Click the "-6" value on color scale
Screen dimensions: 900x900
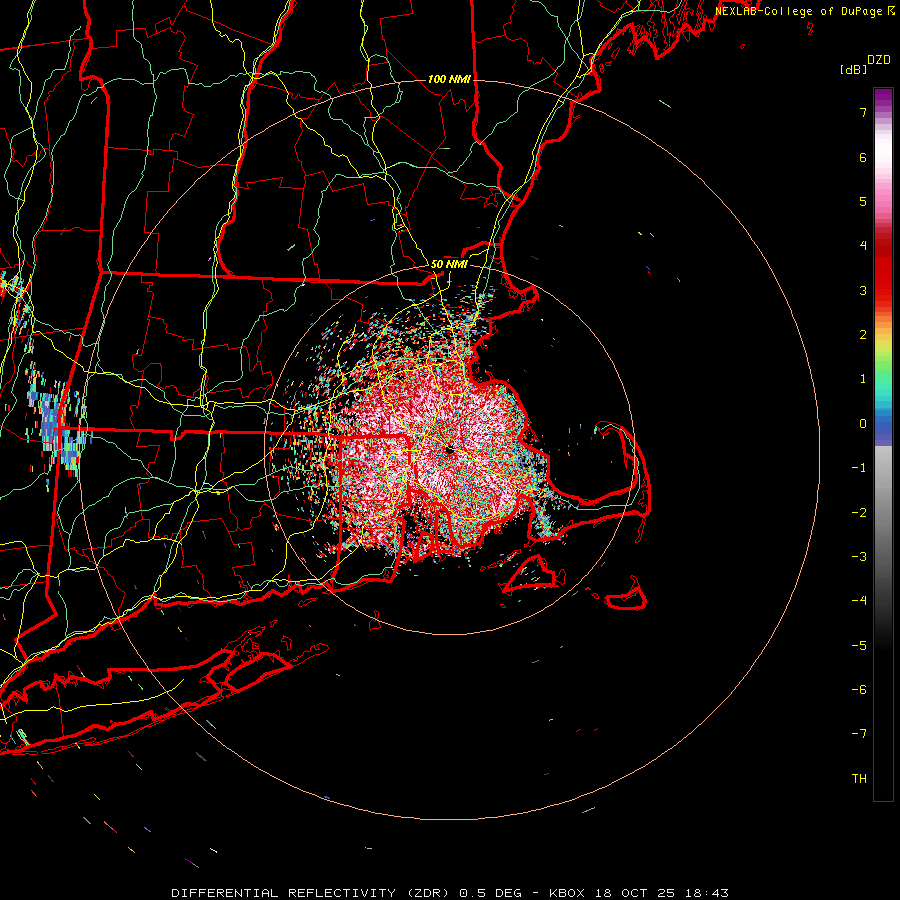[x=859, y=690]
